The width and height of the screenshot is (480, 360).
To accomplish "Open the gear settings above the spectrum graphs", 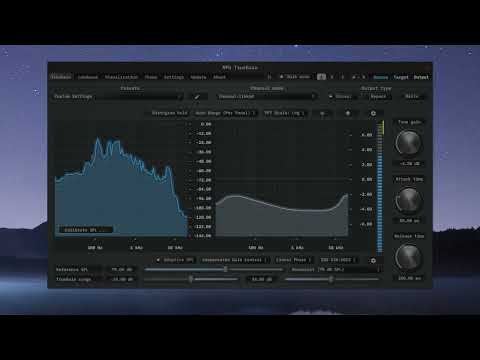I will 373,113.
